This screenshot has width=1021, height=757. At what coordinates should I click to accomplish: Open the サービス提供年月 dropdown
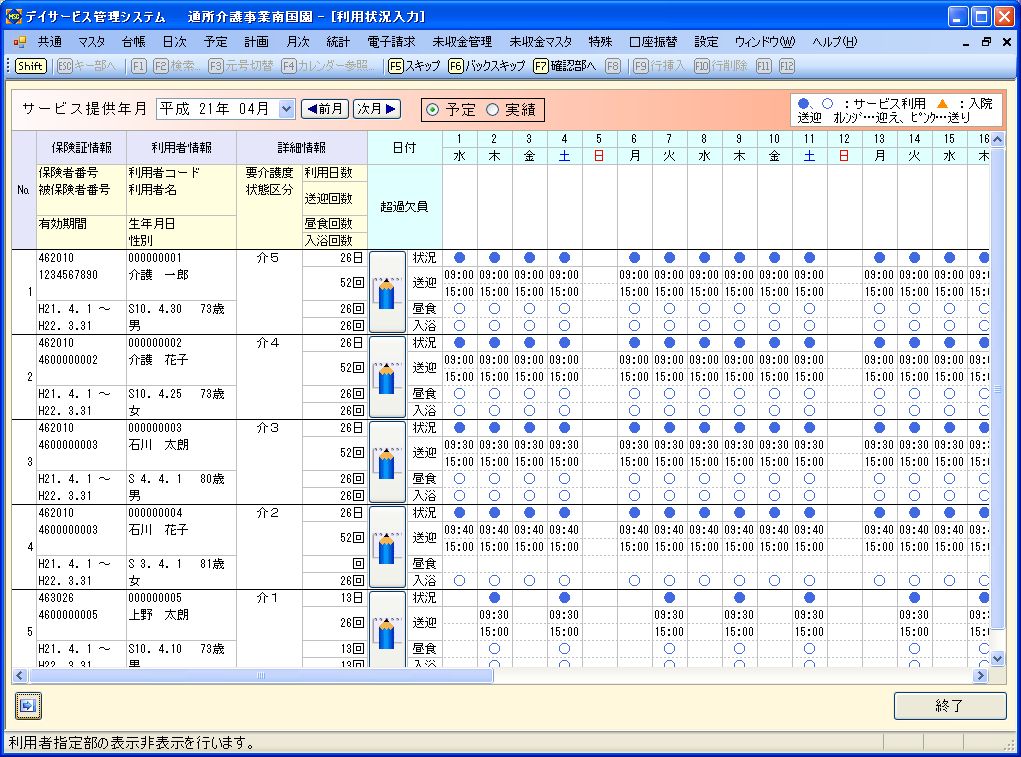(288, 109)
